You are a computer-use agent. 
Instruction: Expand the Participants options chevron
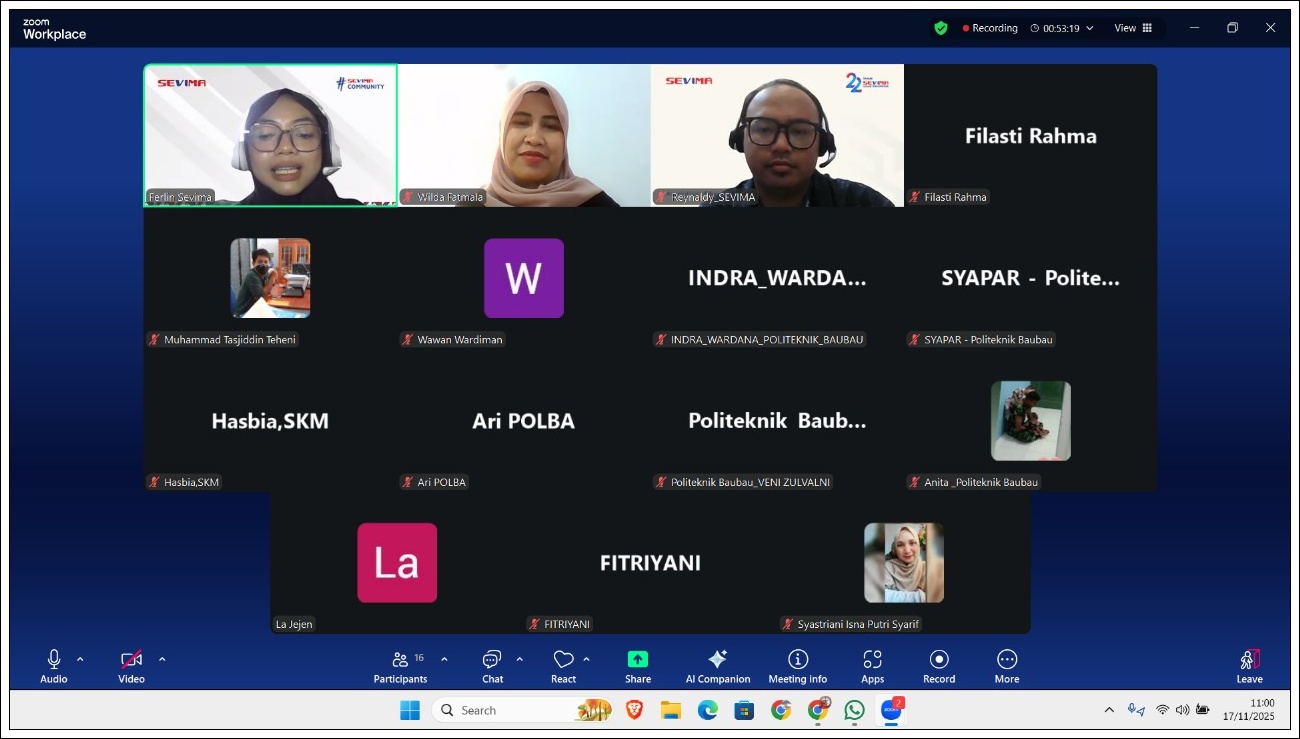[x=444, y=659]
